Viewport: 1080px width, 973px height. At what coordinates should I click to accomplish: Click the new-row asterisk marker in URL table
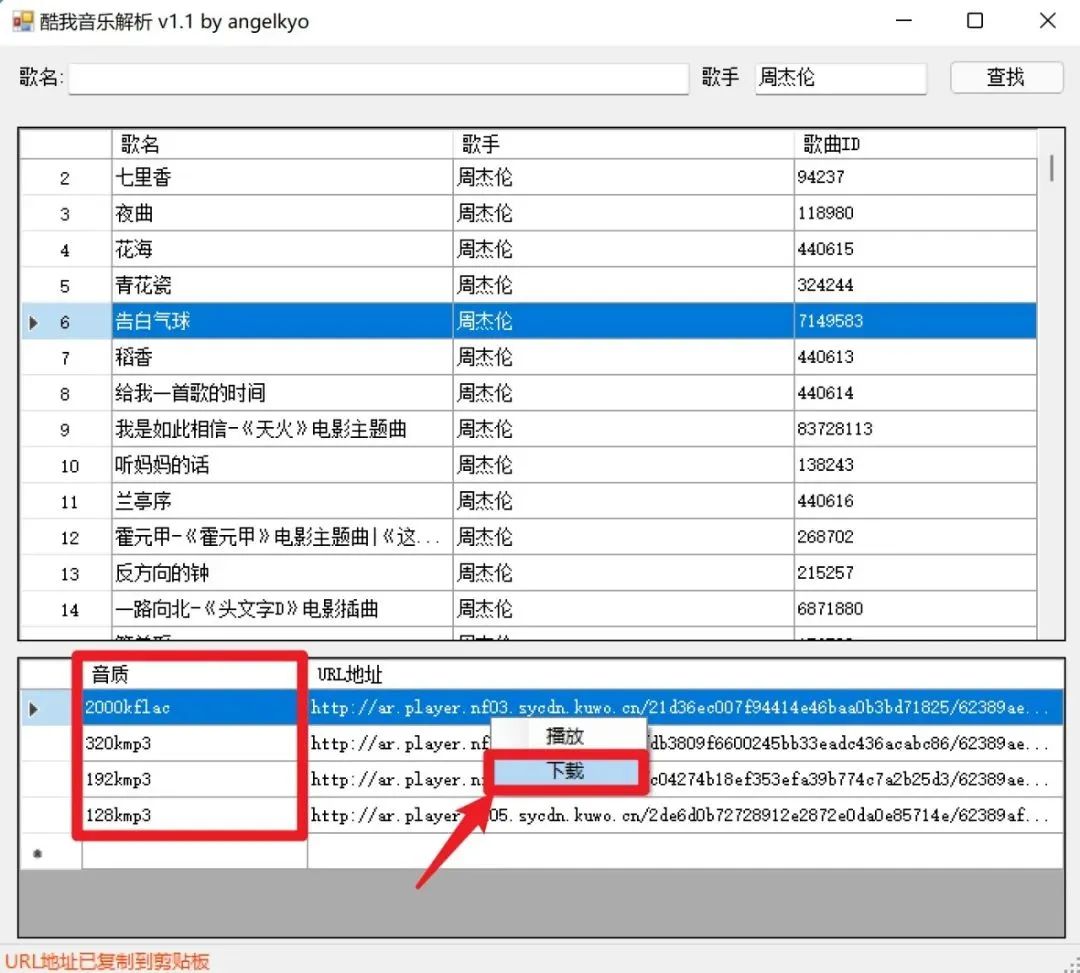(38, 853)
